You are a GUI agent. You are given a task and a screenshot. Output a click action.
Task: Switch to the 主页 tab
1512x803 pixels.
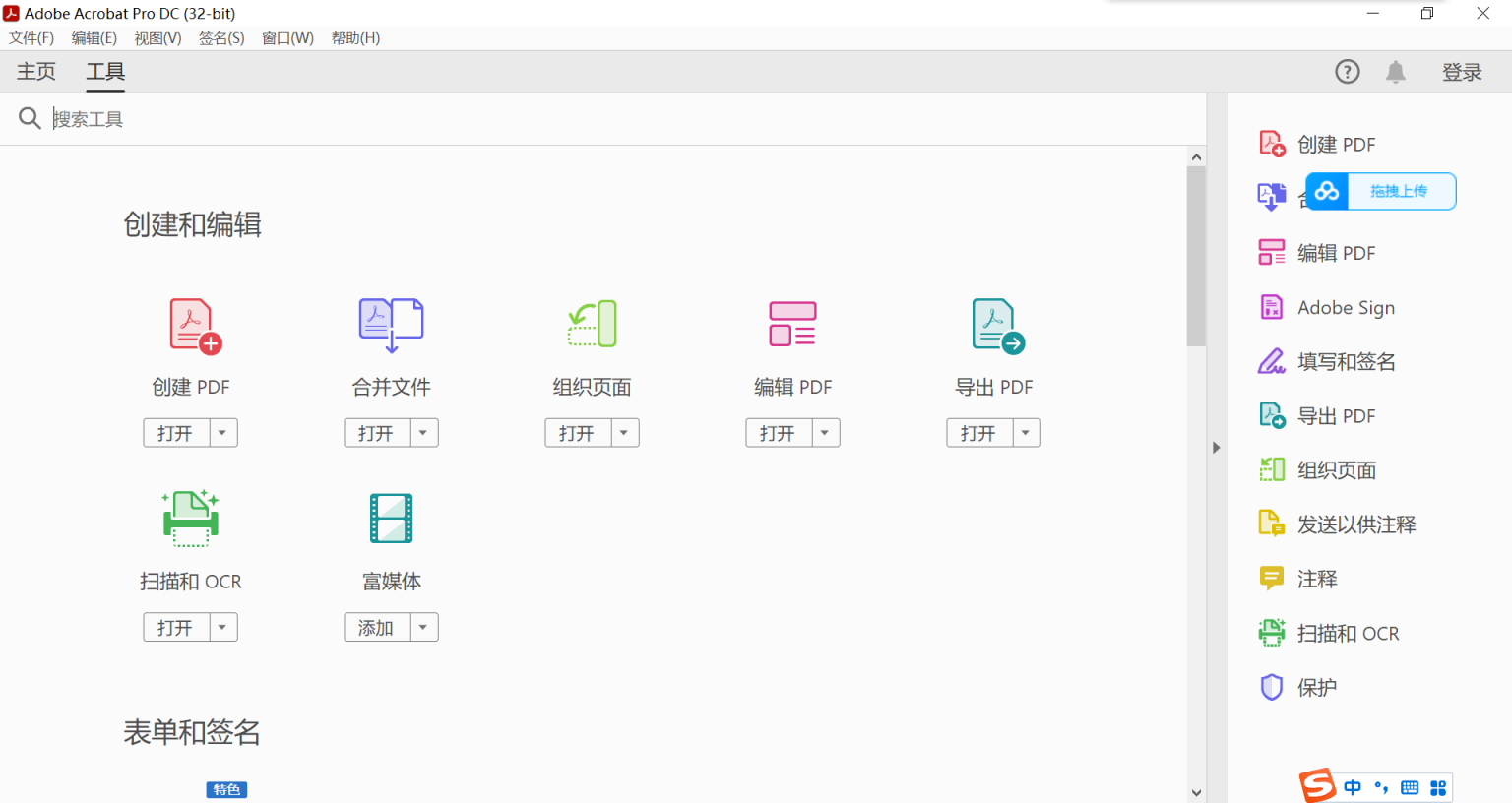click(x=35, y=71)
